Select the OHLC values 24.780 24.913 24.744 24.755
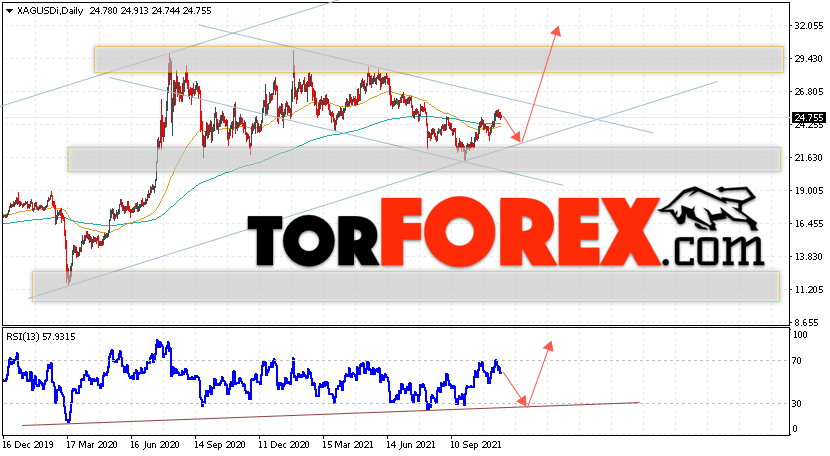Screen dimensions: 830x456 click(150, 11)
